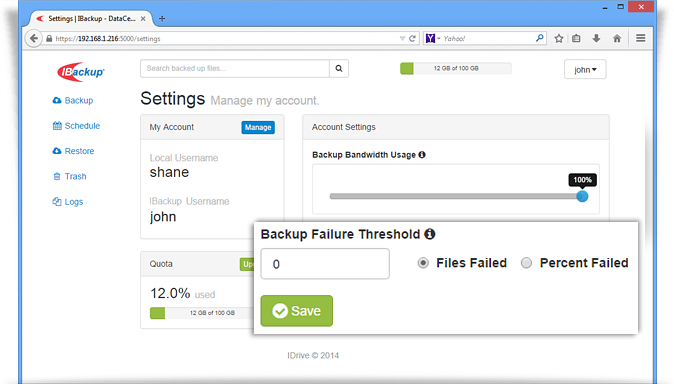Click the search magnifier button
Image resolution: width=674 pixels, height=384 pixels.
339,68
